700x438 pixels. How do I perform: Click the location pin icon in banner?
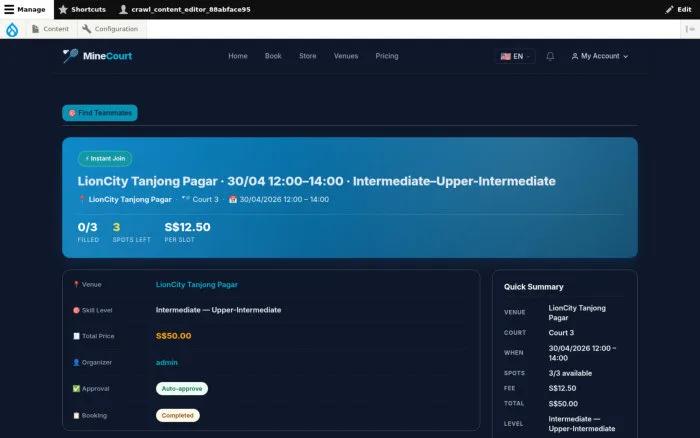(82, 200)
